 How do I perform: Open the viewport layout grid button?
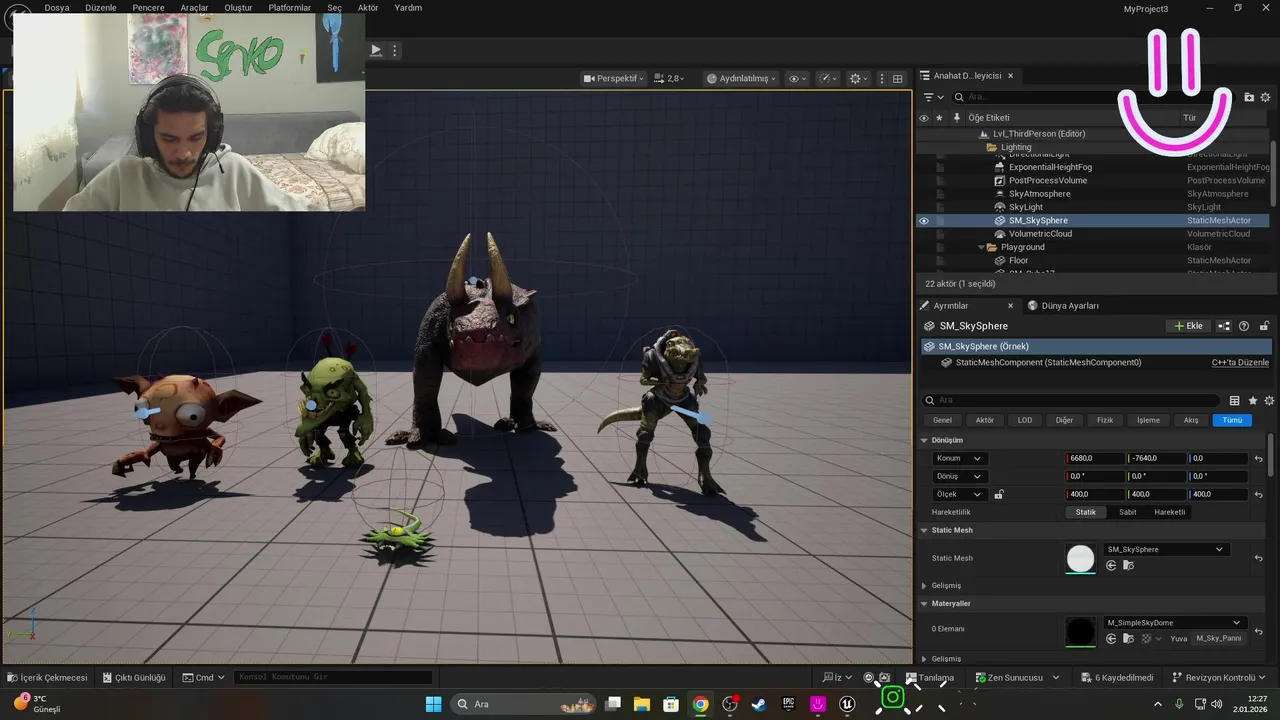(x=897, y=78)
